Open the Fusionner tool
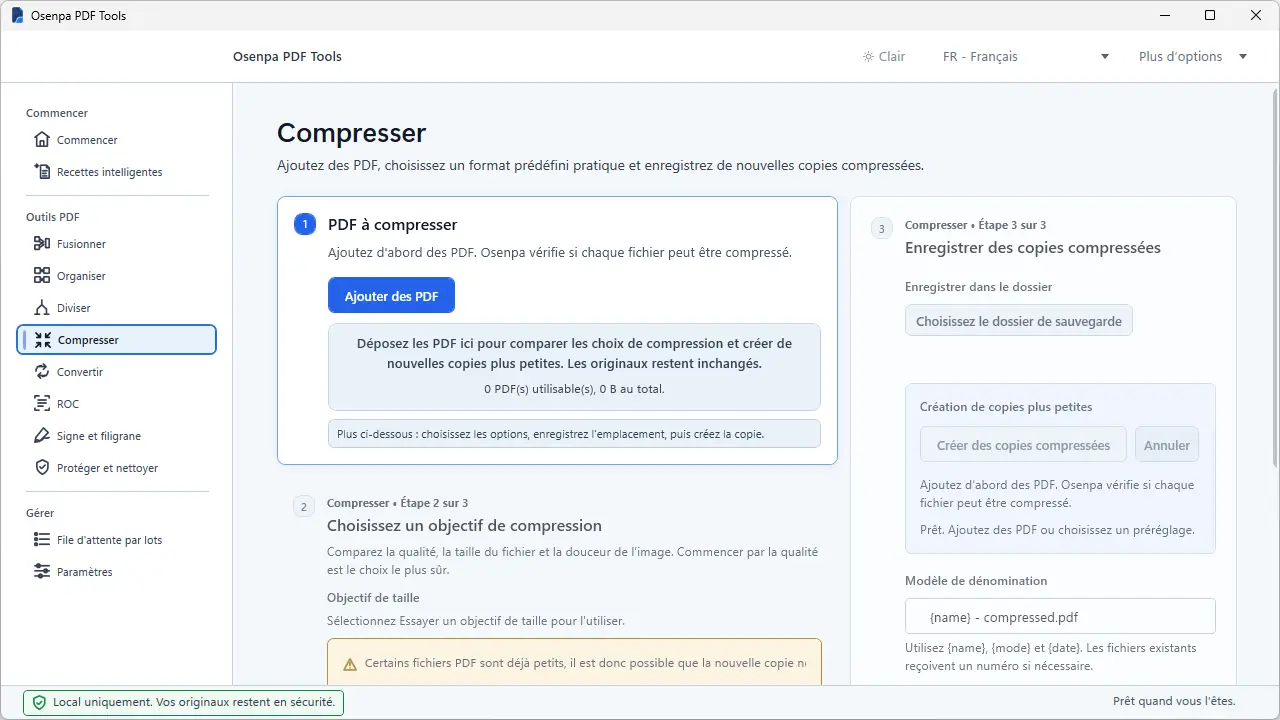1280x720 pixels. [x=116, y=244]
